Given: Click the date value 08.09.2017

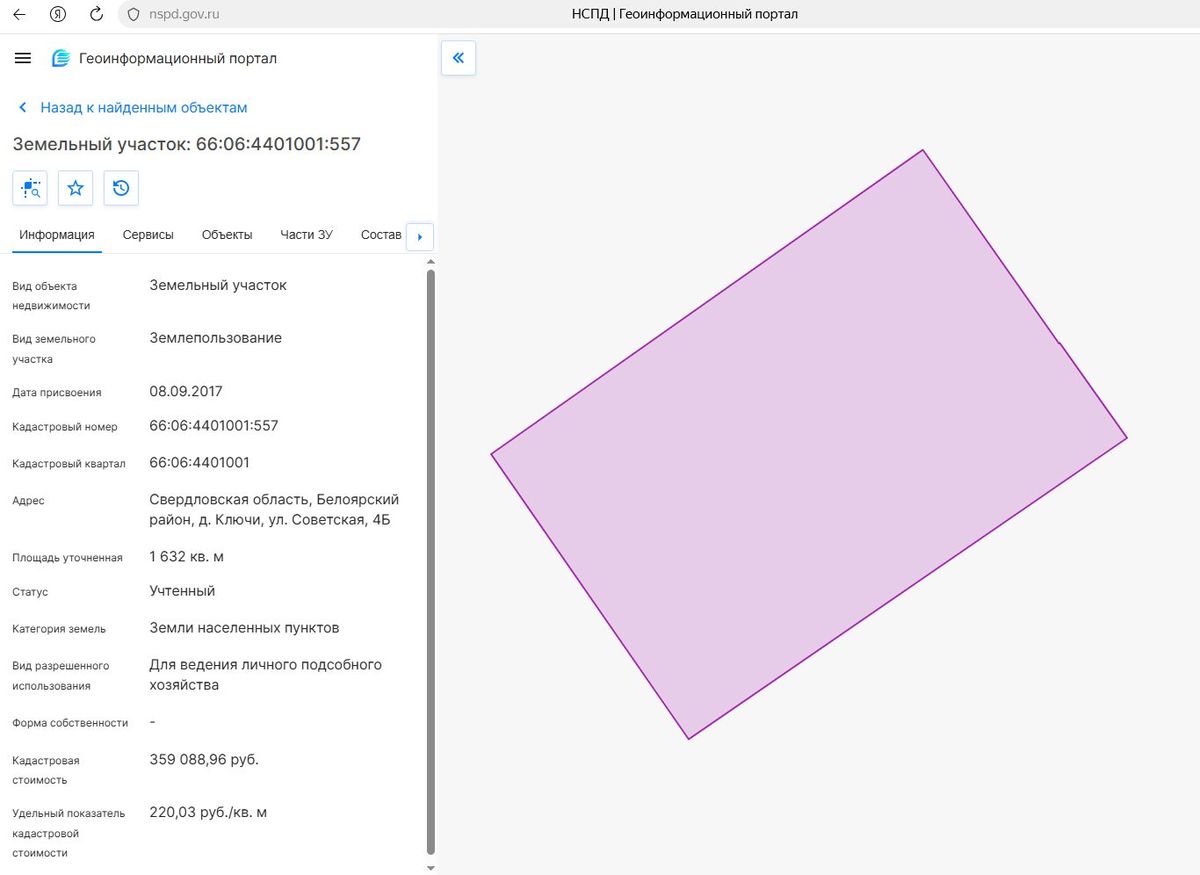Looking at the screenshot, I should [x=186, y=391].
